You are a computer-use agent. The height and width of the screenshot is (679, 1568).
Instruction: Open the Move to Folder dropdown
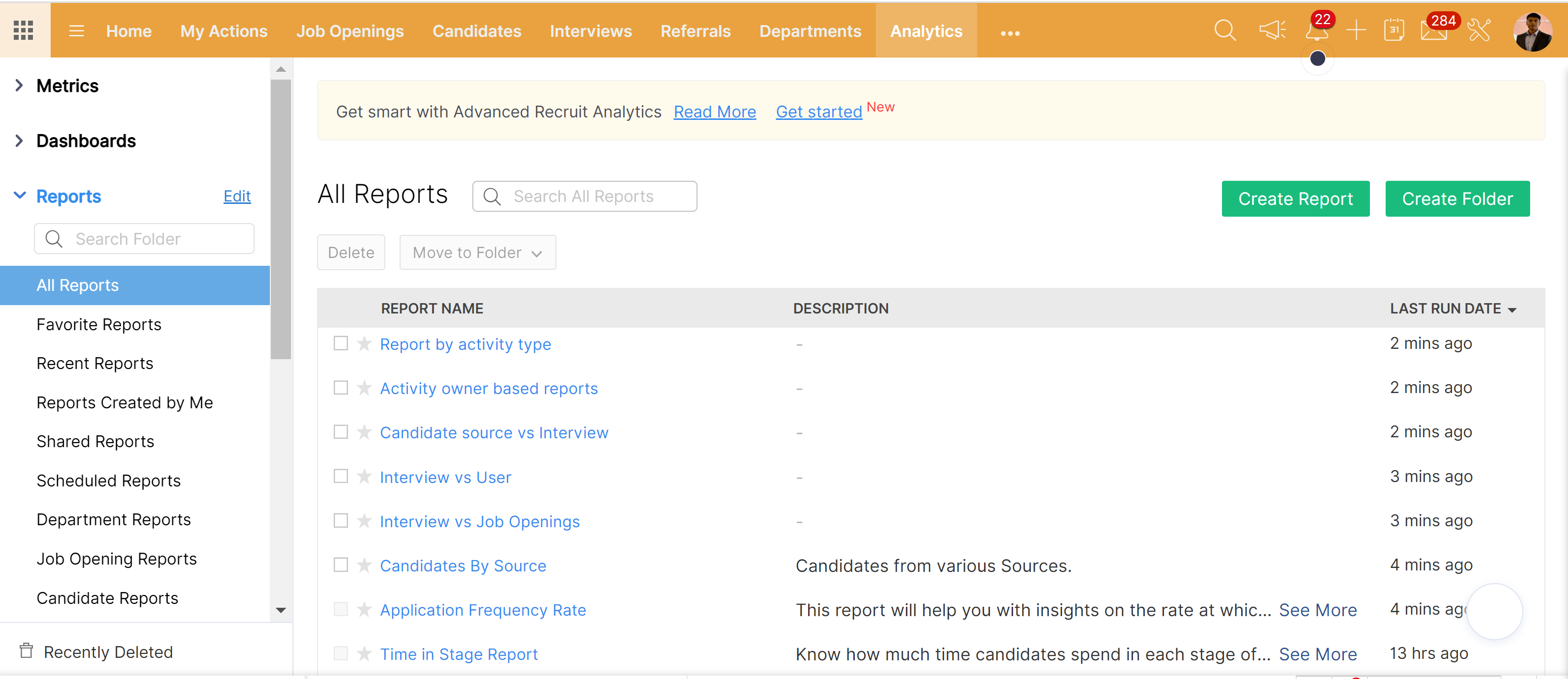[x=477, y=253]
